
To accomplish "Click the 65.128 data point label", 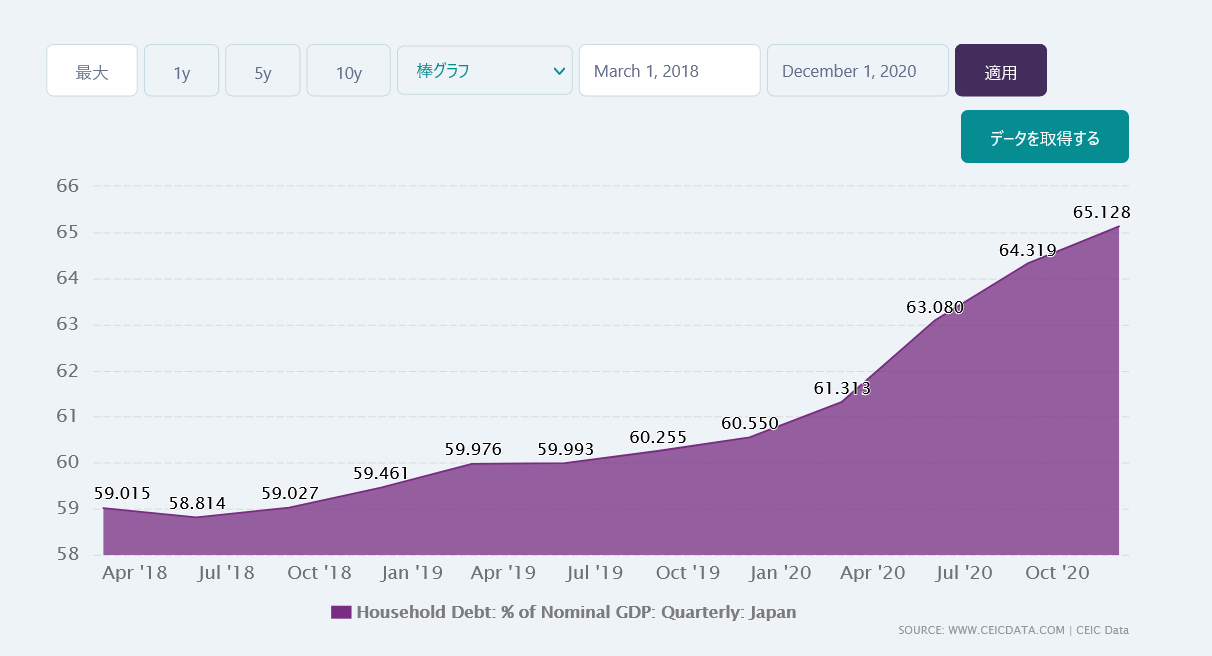I will click(1101, 212).
